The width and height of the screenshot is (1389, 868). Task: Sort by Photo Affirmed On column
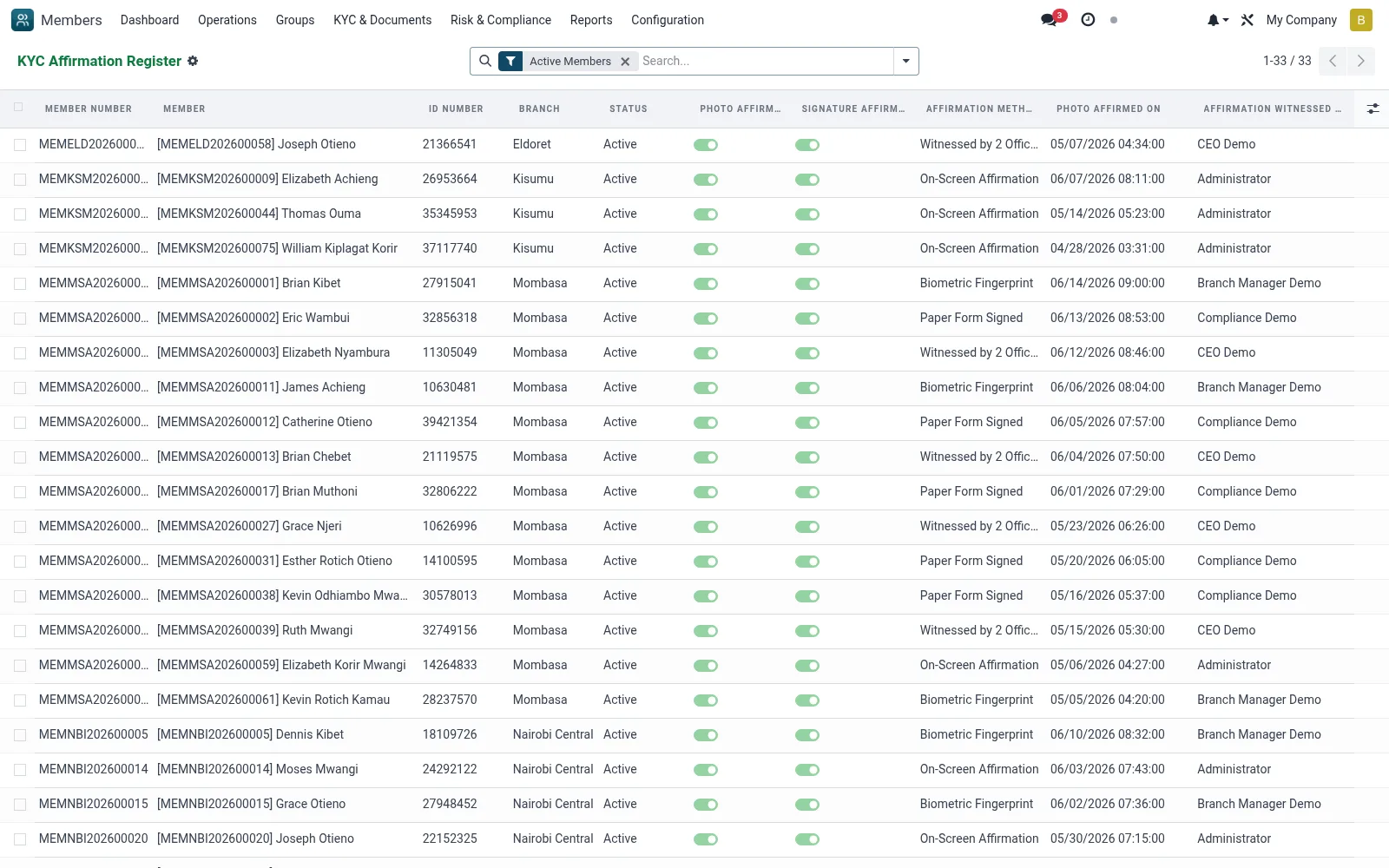coord(1109,108)
